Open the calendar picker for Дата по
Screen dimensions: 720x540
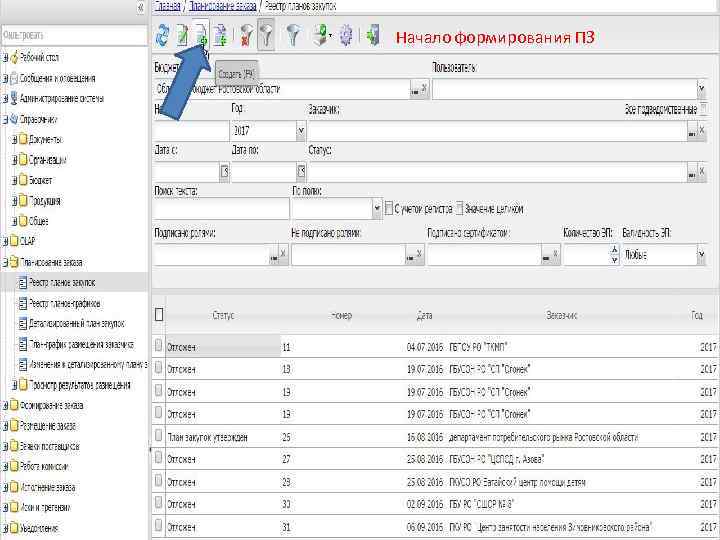click(301, 172)
